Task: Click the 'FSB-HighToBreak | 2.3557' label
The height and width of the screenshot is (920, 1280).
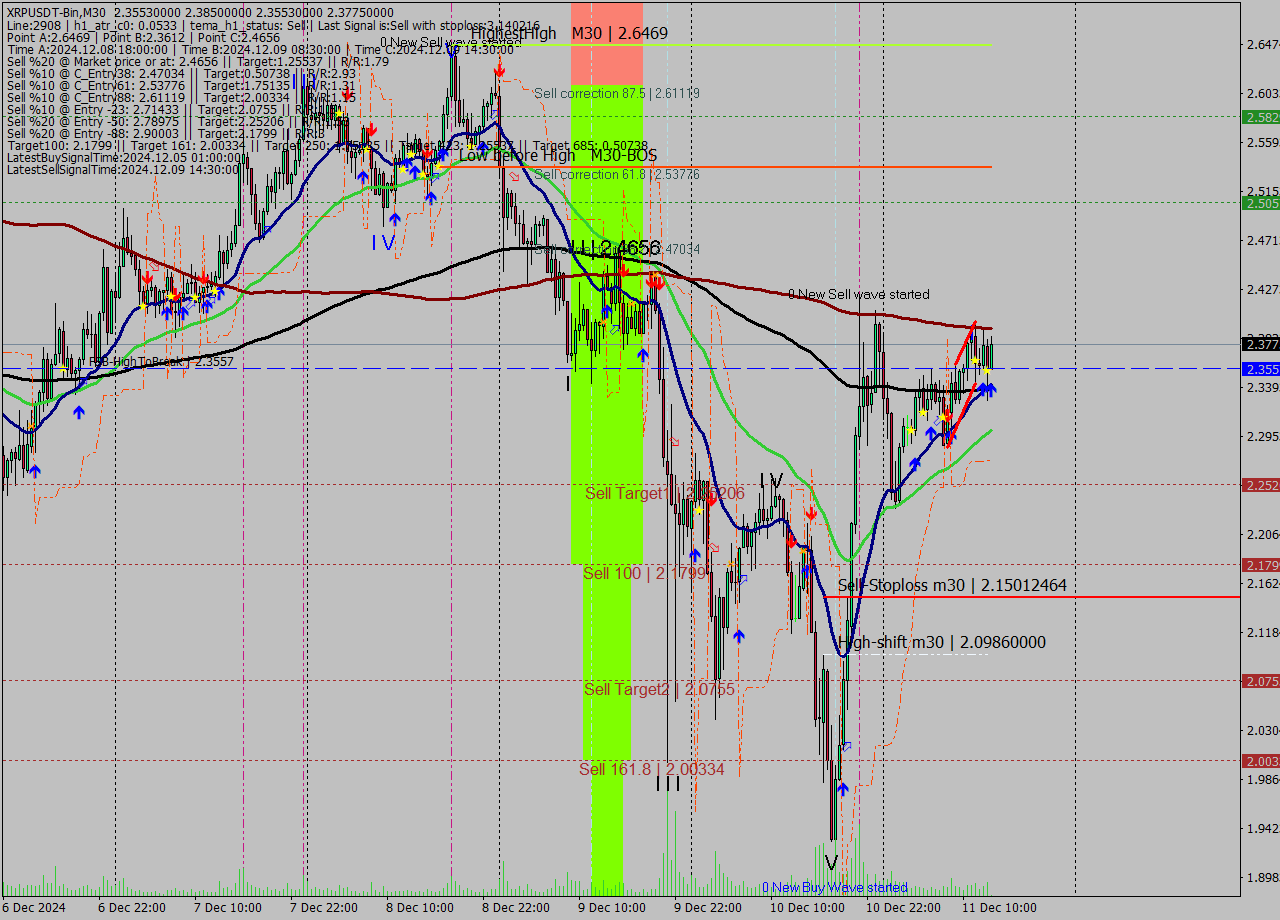Action: point(161,362)
